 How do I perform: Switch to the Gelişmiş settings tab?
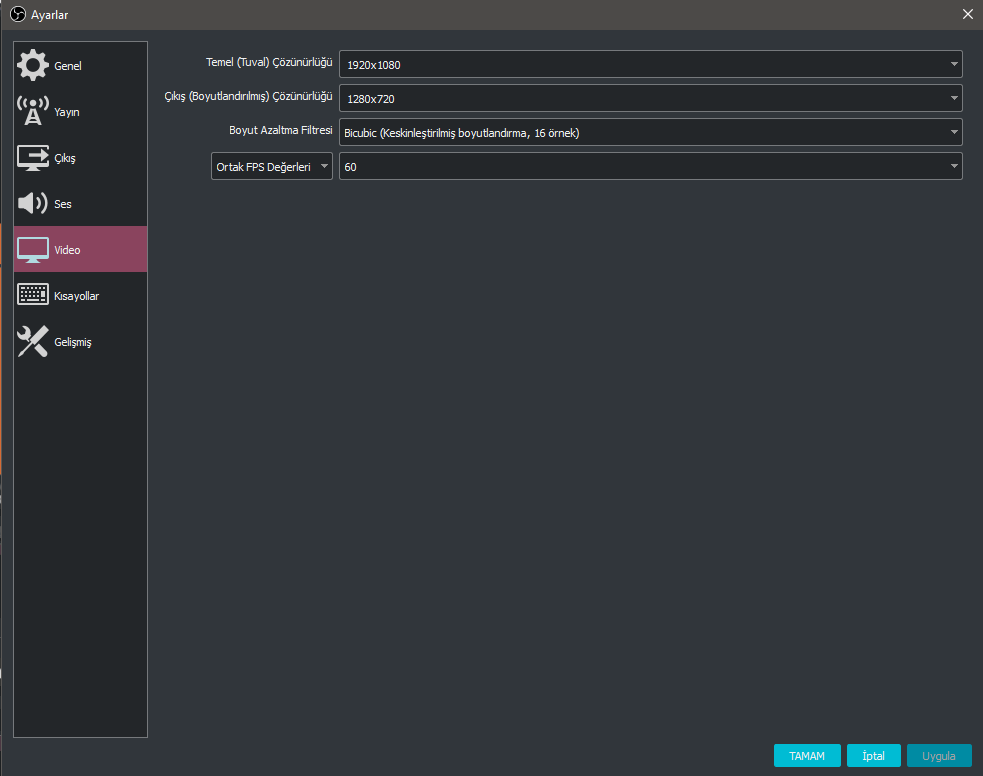[x=80, y=342]
